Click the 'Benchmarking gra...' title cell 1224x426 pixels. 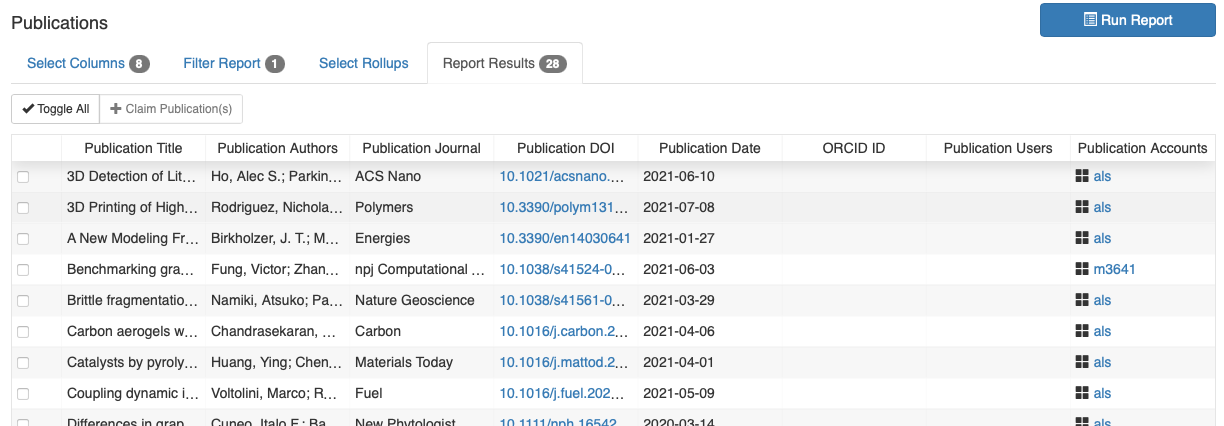pyautogui.click(x=133, y=269)
